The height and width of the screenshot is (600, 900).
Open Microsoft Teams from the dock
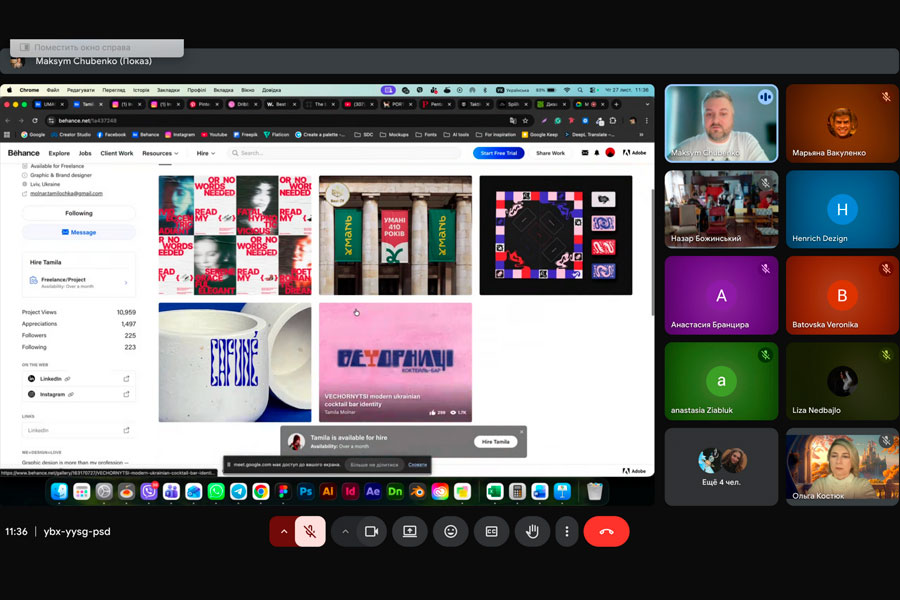171,491
